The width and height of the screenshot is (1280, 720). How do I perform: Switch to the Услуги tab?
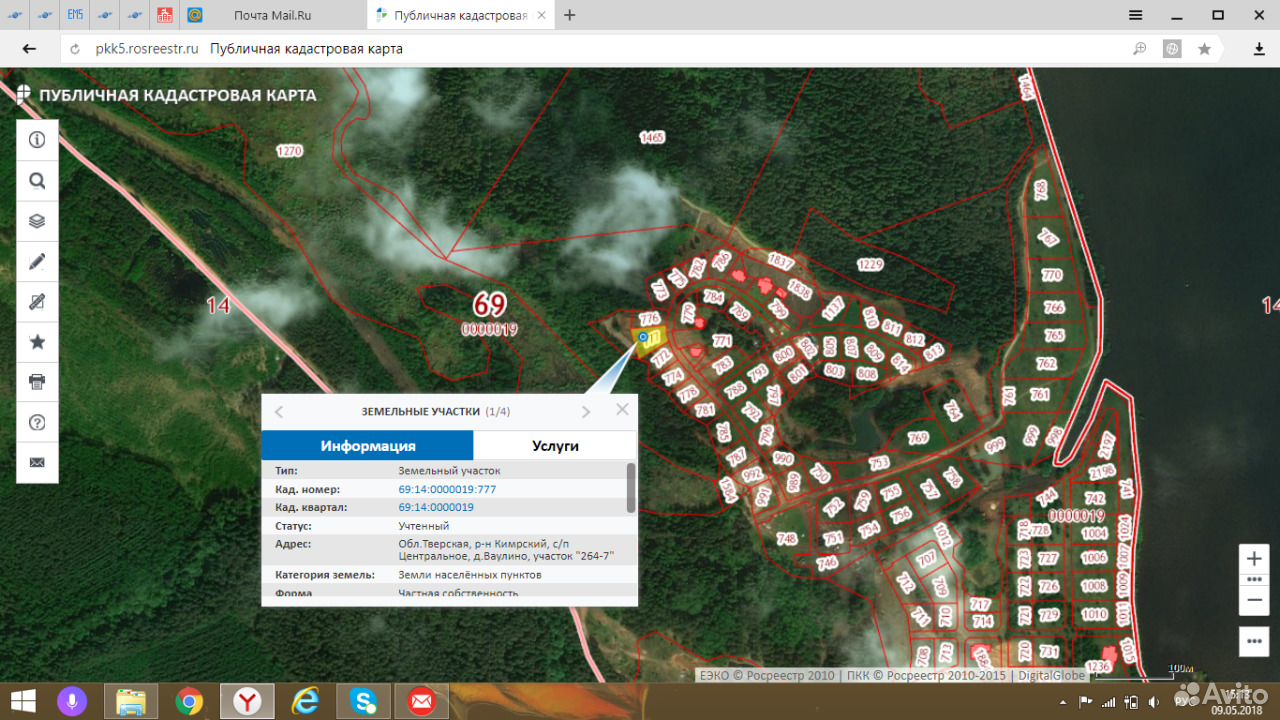pyautogui.click(x=555, y=446)
